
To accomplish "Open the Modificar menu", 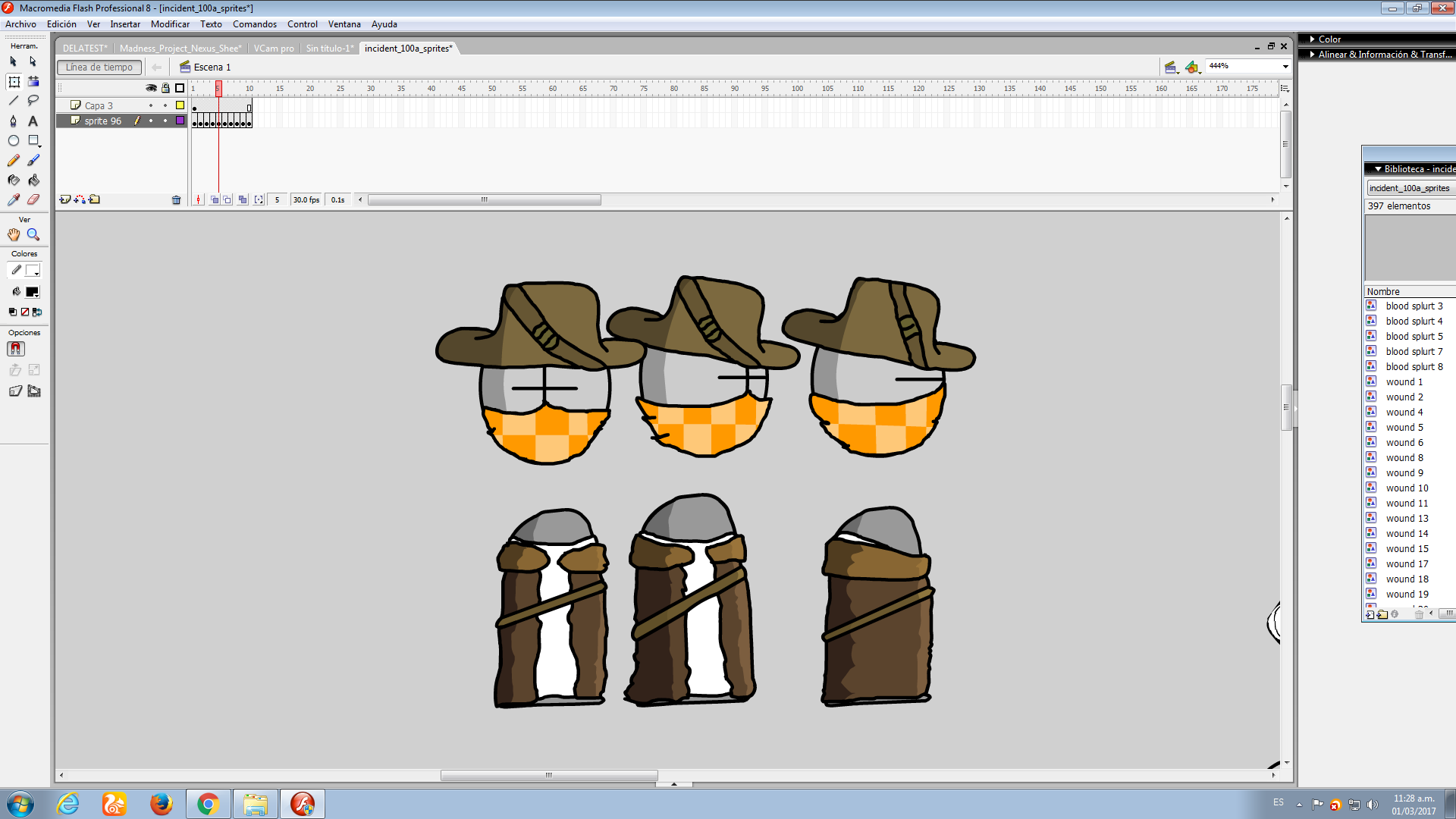I will pyautogui.click(x=170, y=24).
